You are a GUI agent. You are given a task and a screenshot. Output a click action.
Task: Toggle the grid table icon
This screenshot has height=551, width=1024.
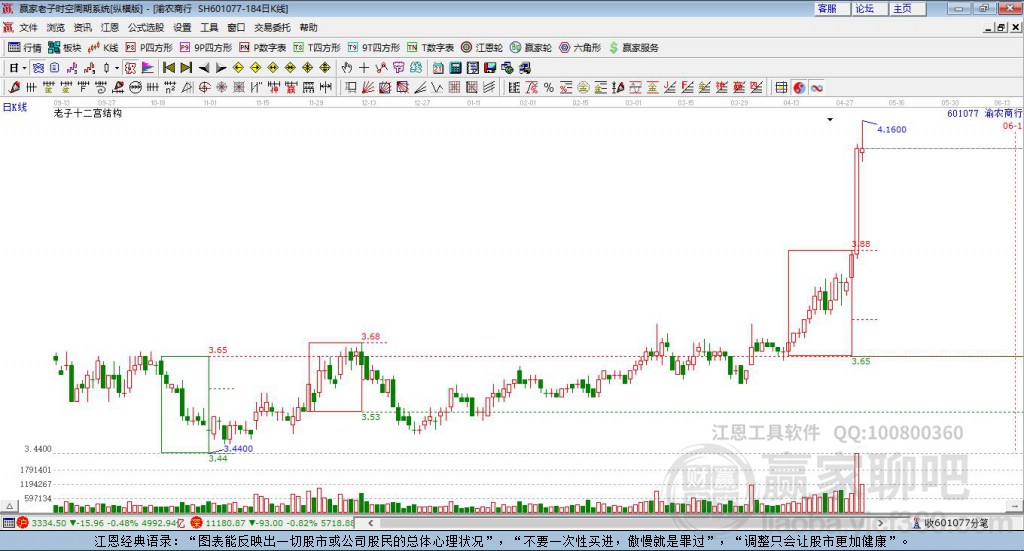pos(781,87)
